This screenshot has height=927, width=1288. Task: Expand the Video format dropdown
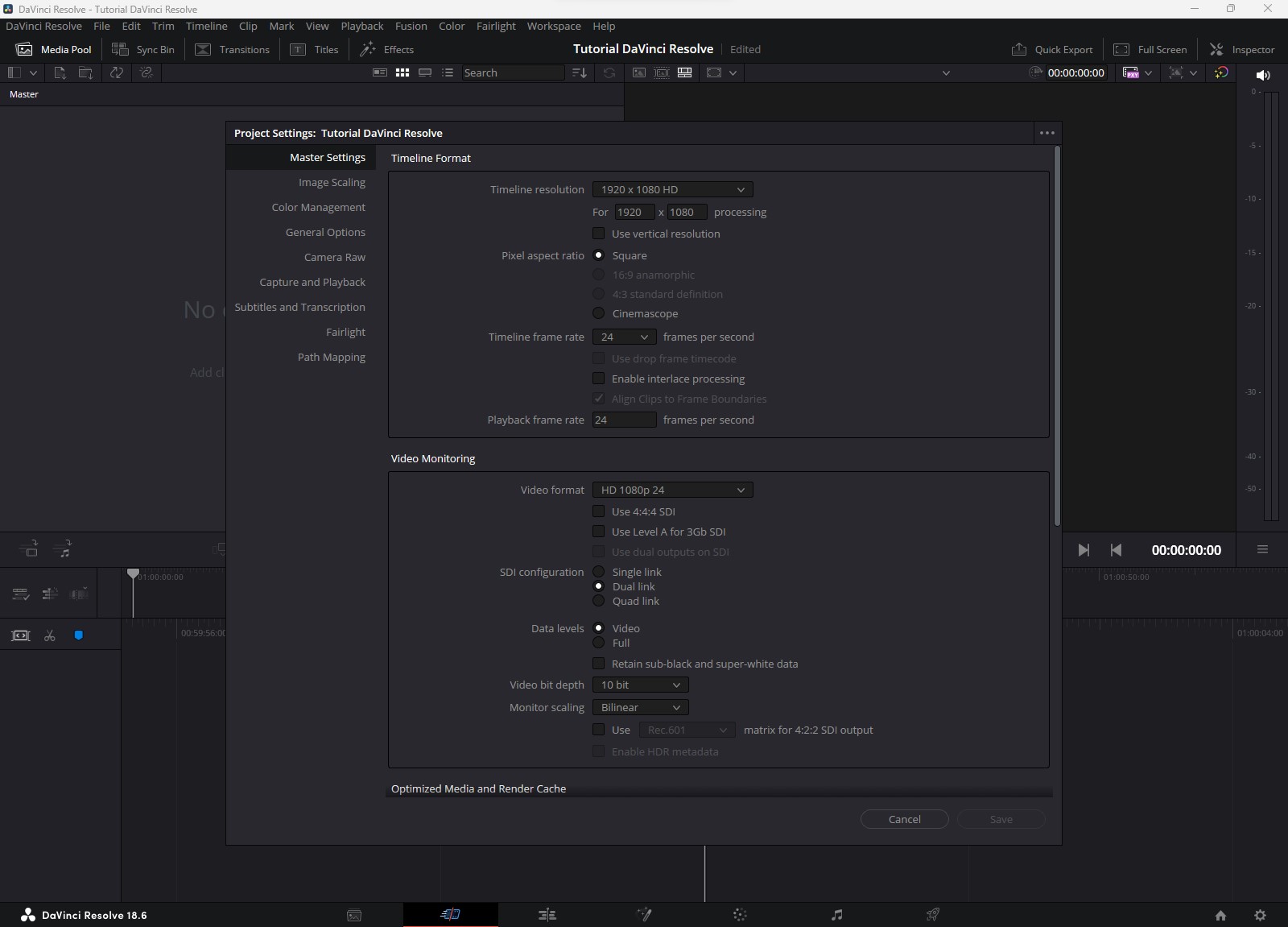click(673, 490)
